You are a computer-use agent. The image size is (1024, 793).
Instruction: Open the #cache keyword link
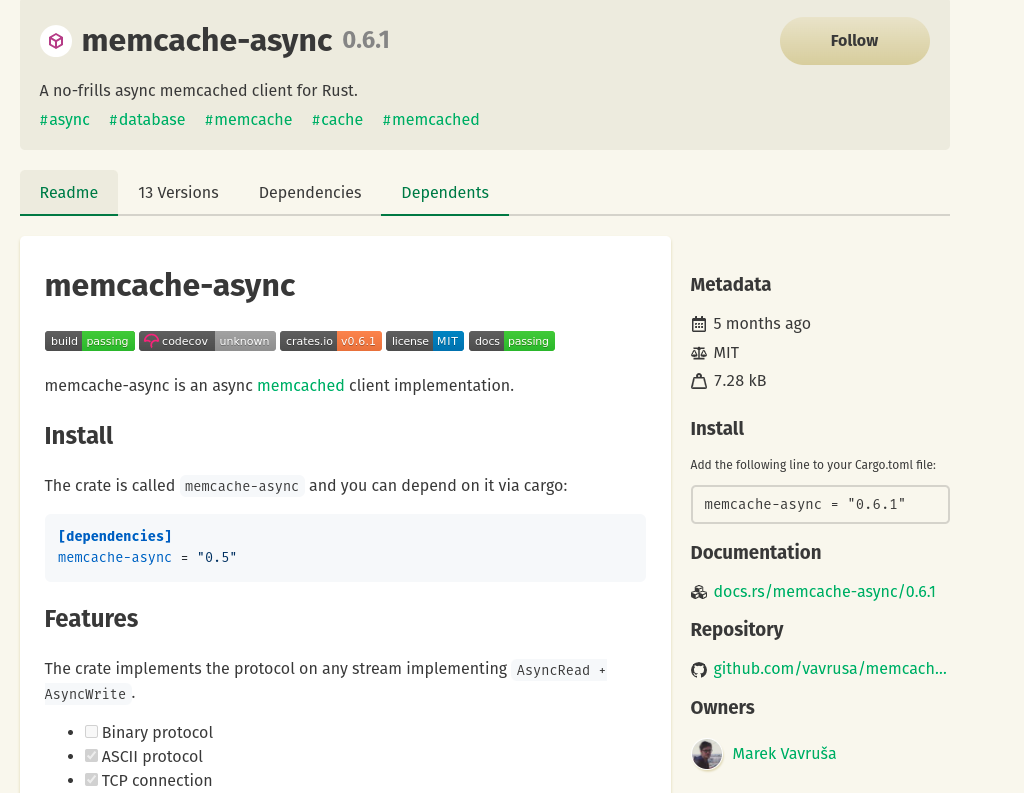pyautogui.click(x=337, y=120)
